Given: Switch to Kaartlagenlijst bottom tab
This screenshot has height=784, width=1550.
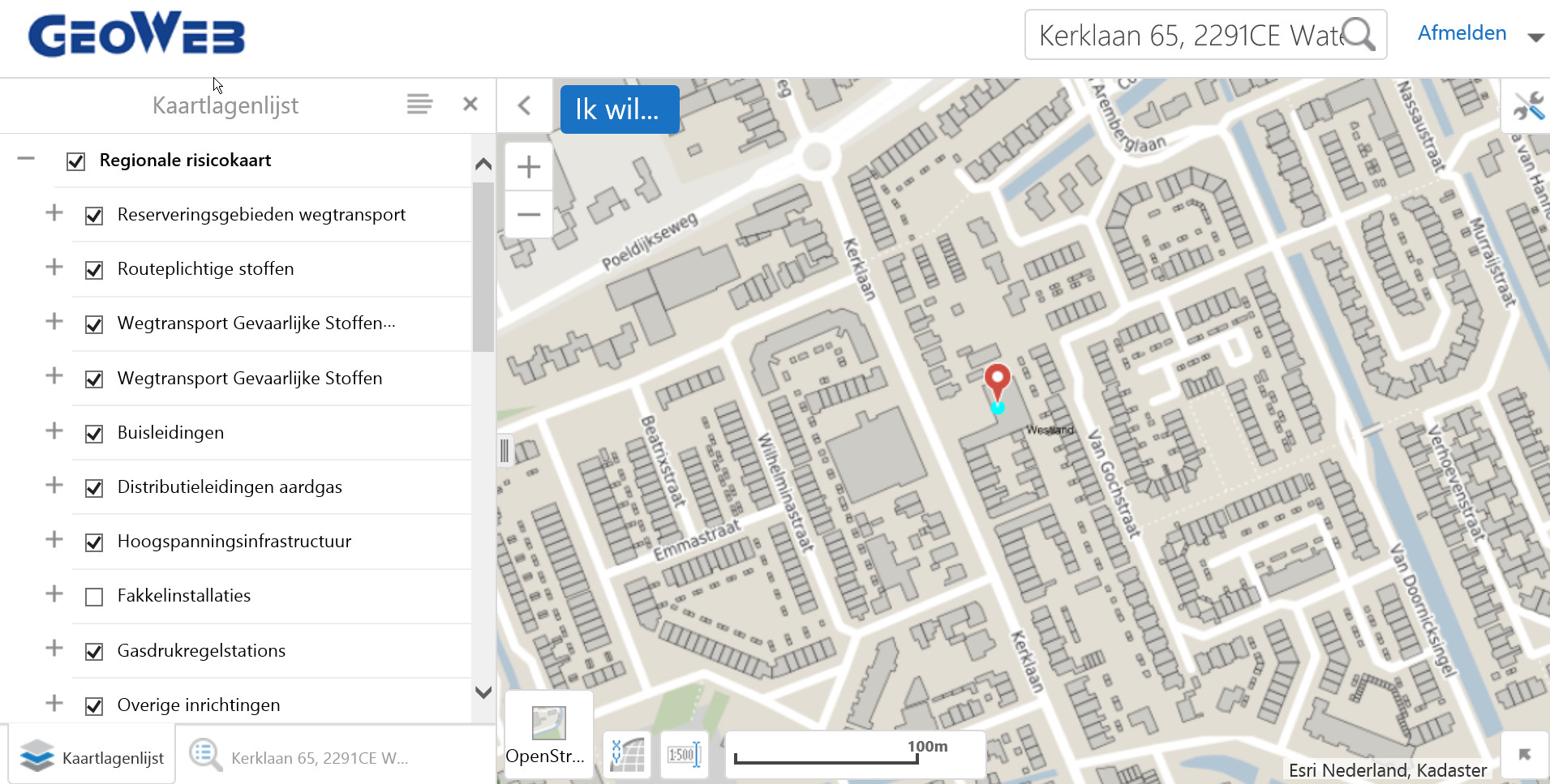Looking at the screenshot, I should pyautogui.click(x=92, y=755).
